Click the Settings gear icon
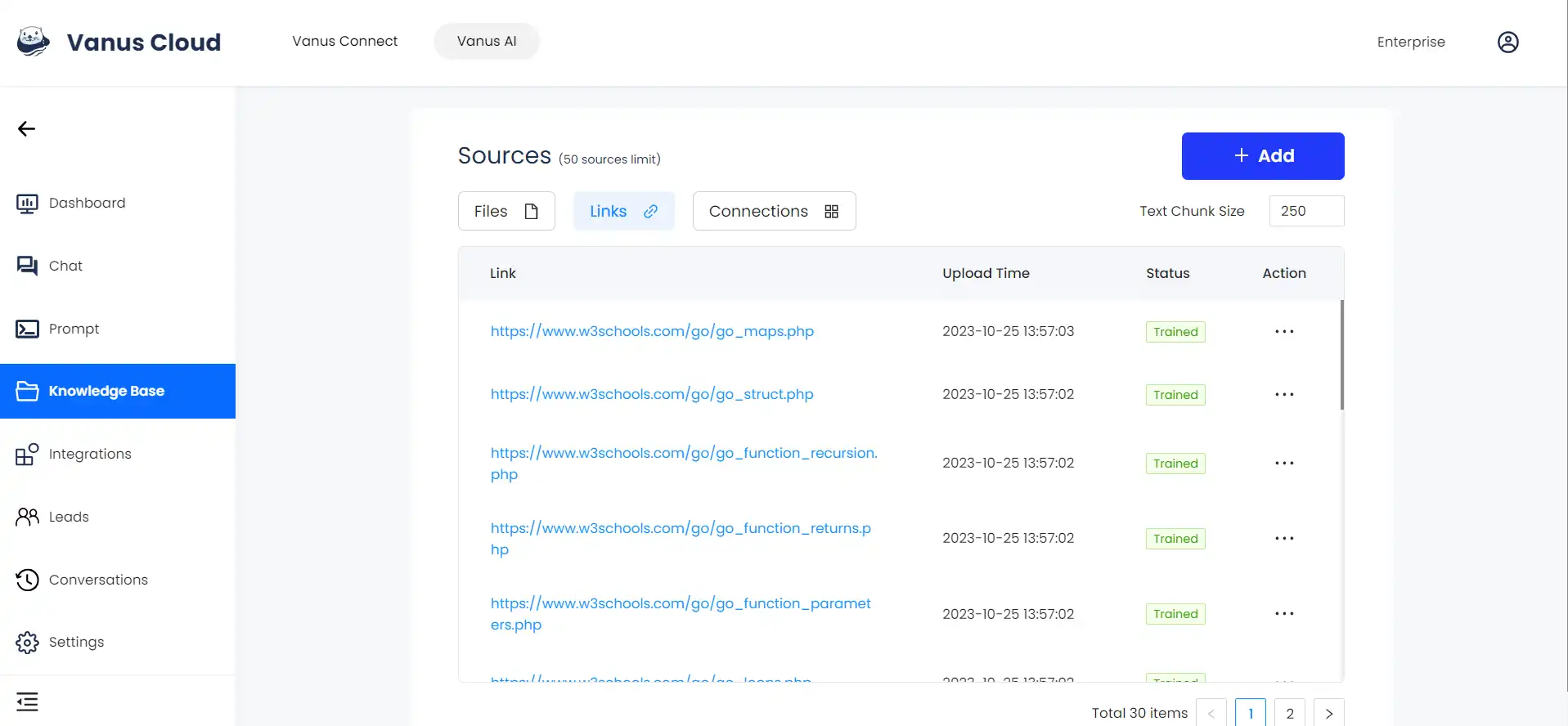 27,642
